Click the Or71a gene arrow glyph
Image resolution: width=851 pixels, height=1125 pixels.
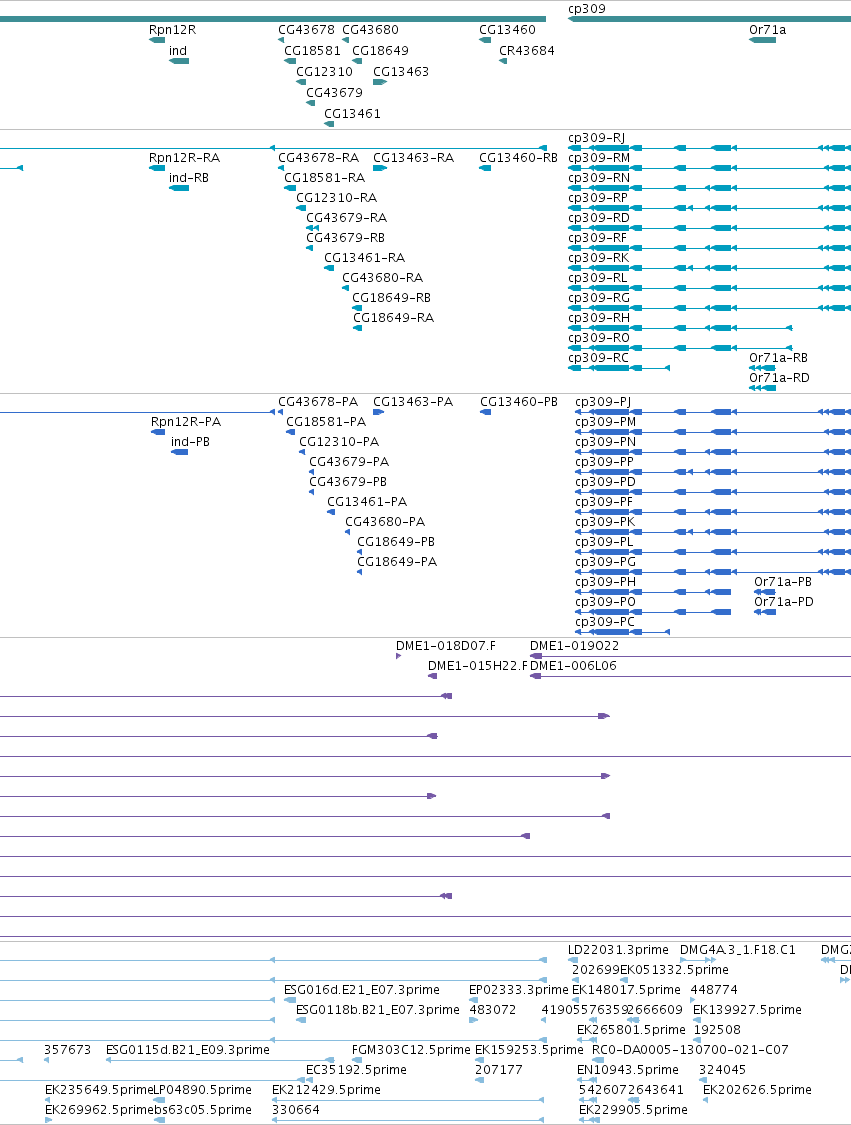pyautogui.click(x=762, y=40)
